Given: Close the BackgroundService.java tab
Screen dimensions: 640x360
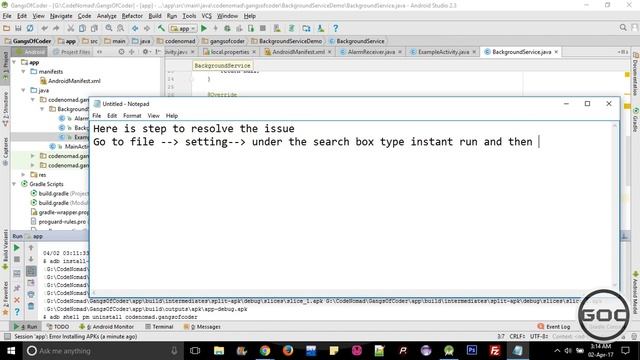Looking at the screenshot, I should (556, 52).
